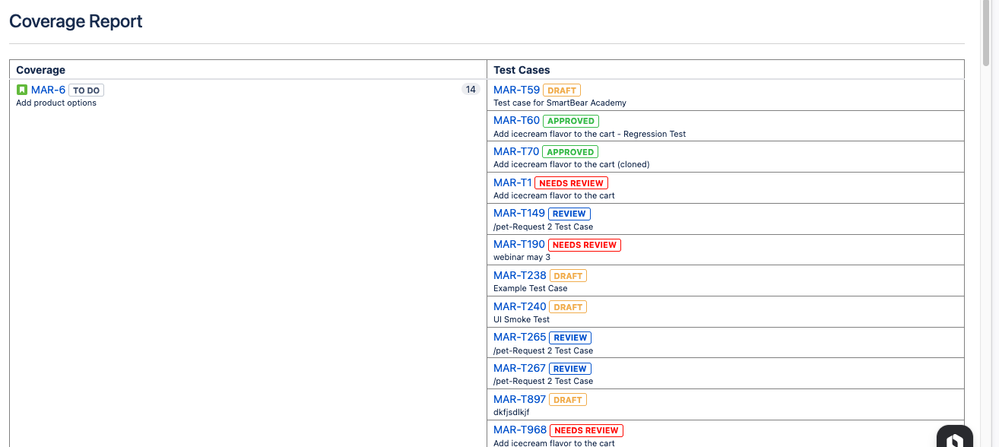
Task: Click the APPROVED badge next to MAR-T60
Action: (570, 121)
